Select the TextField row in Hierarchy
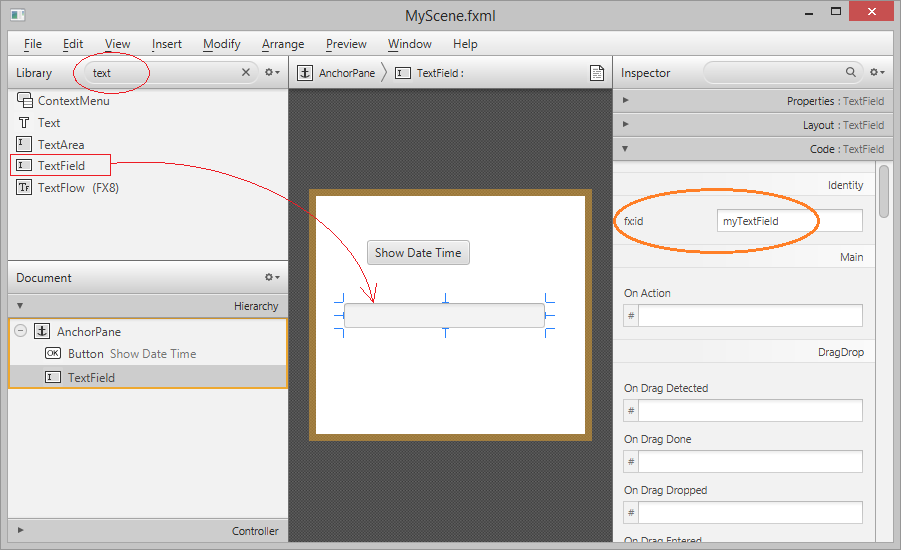 click(x=148, y=377)
